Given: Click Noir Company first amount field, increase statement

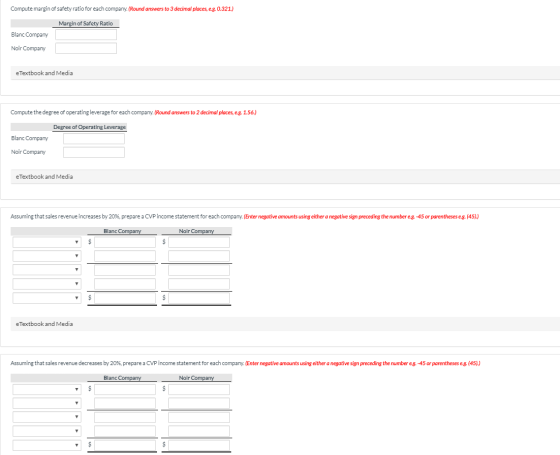Looking at the screenshot, I should click(x=199, y=242).
